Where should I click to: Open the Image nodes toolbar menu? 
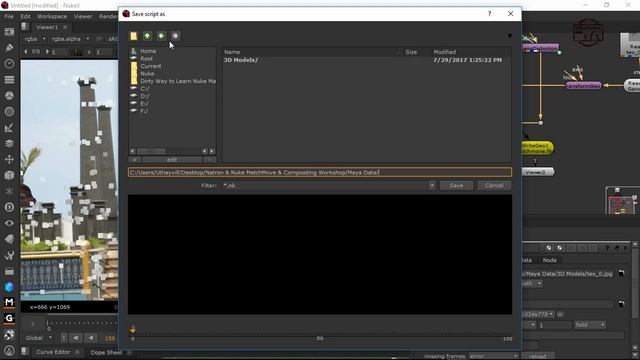[9, 32]
